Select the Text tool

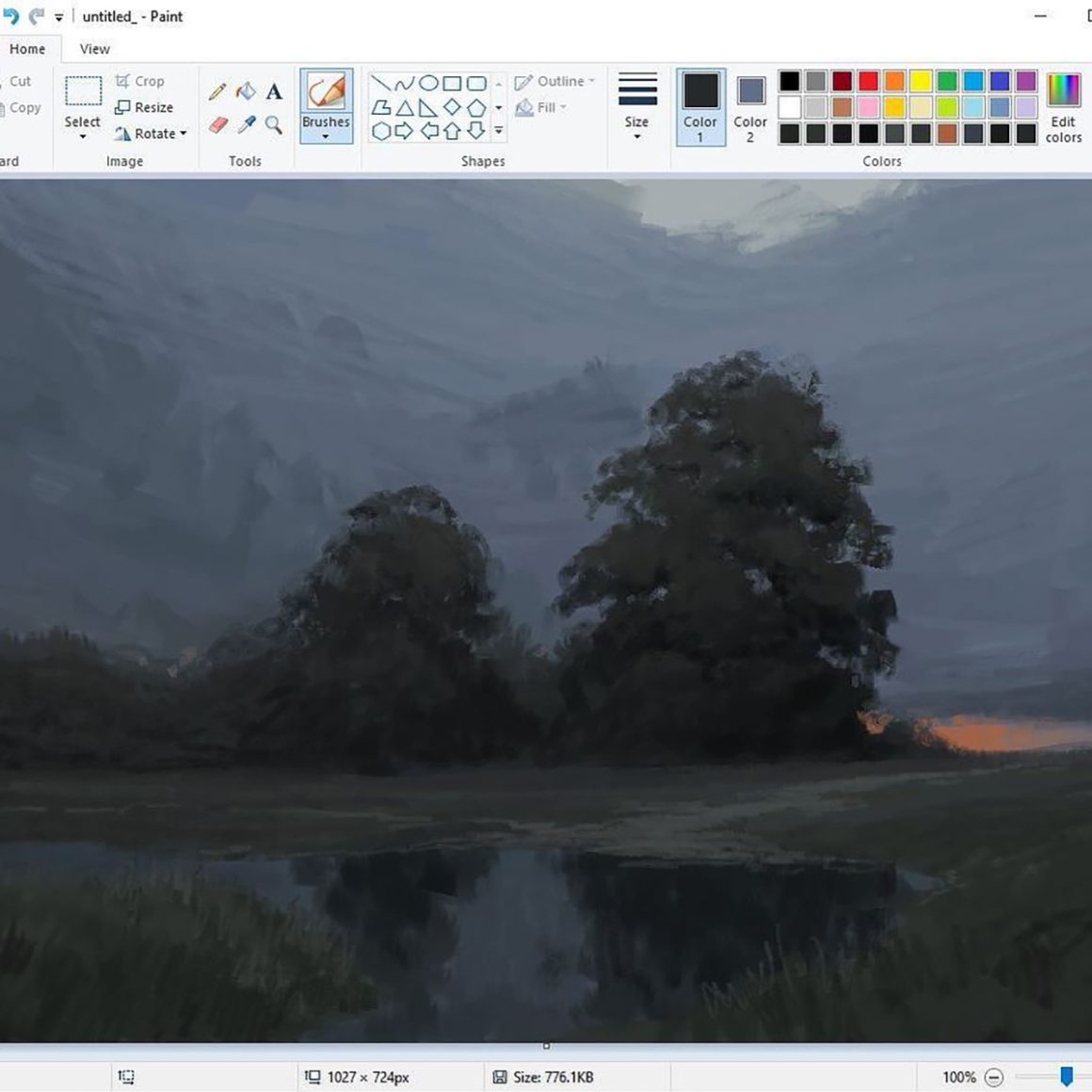[274, 91]
